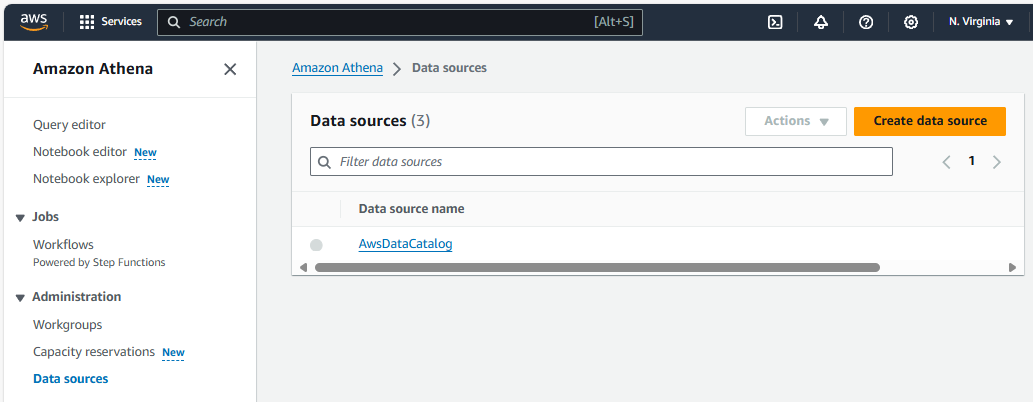The width and height of the screenshot is (1033, 402).
Task: Collapse the Jobs section
Action: (20, 217)
